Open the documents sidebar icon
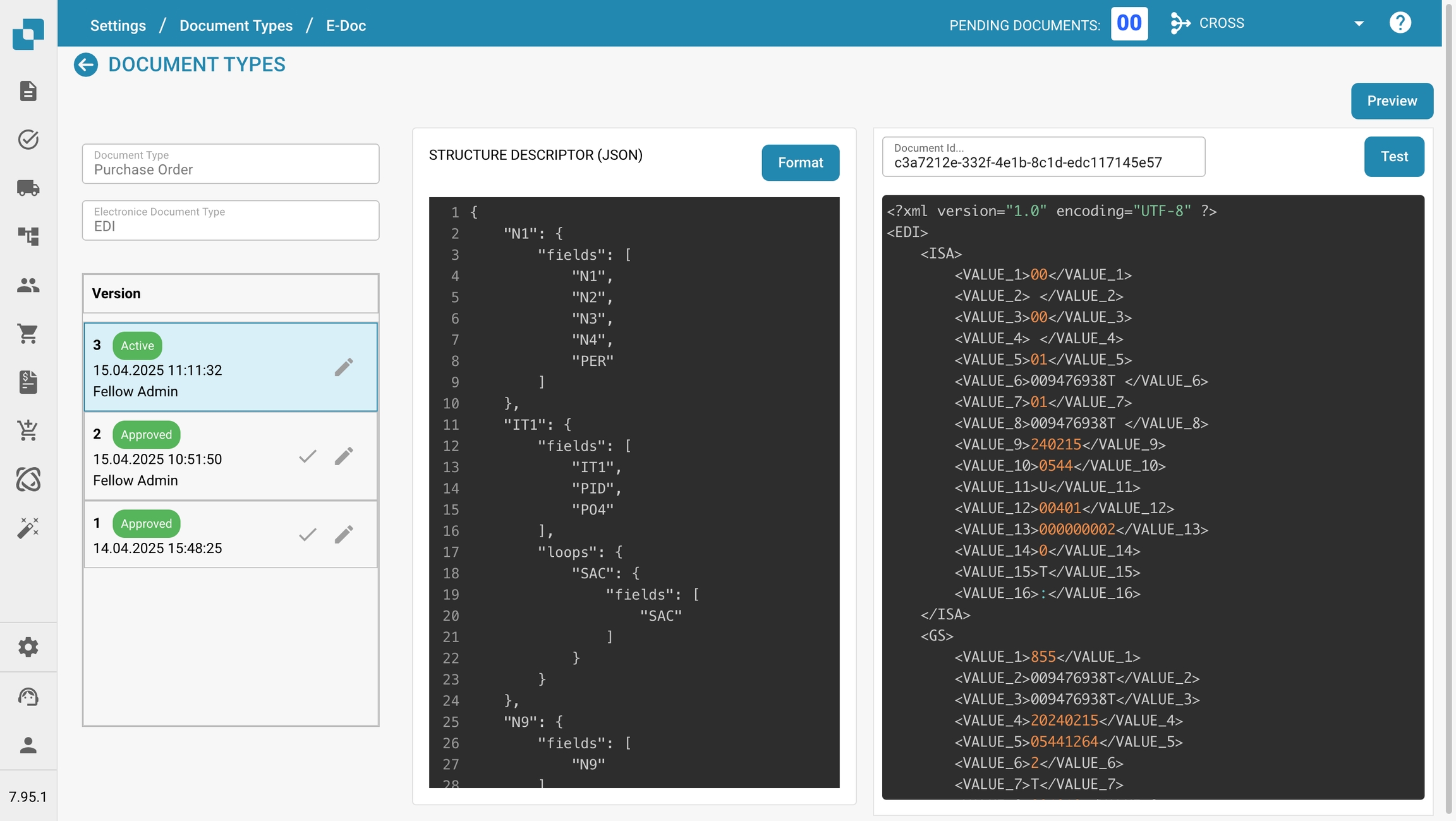 [x=28, y=91]
